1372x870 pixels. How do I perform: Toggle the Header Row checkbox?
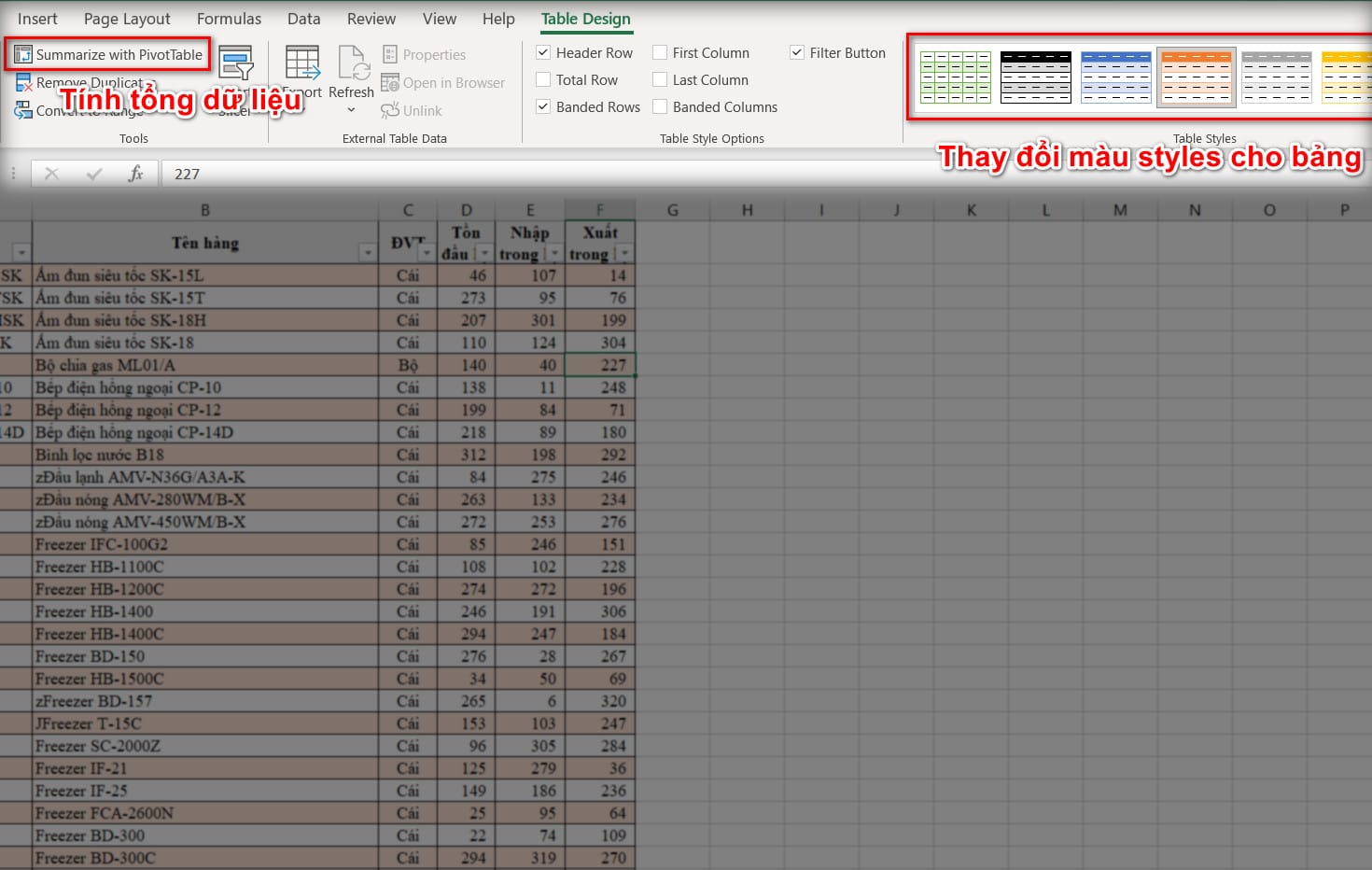(x=543, y=53)
